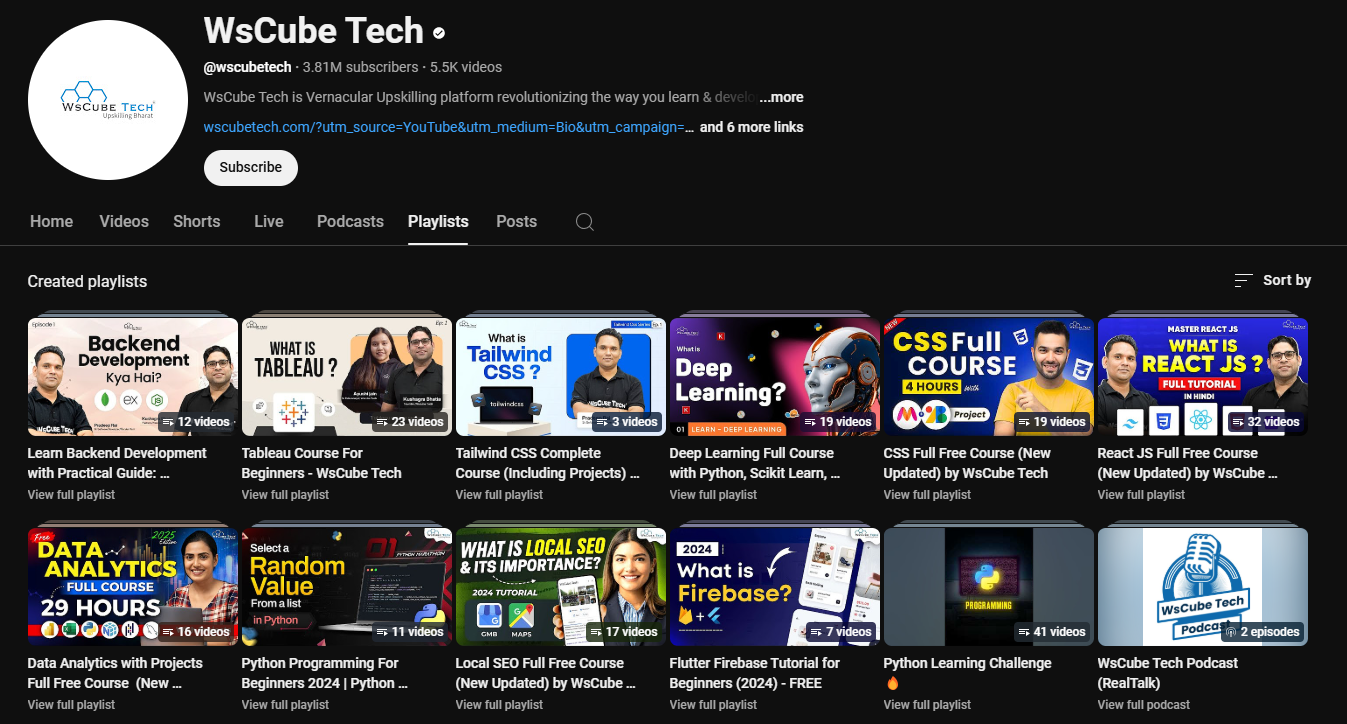View full playlist under React JS Course
This screenshot has width=1347, height=724.
click(1141, 495)
